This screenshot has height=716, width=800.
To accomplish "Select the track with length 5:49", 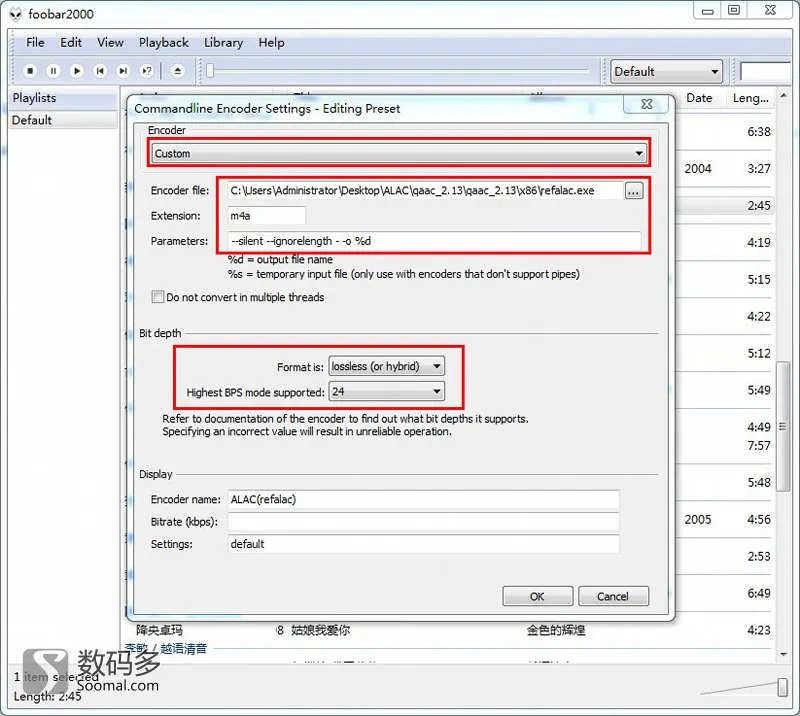I will tap(759, 390).
